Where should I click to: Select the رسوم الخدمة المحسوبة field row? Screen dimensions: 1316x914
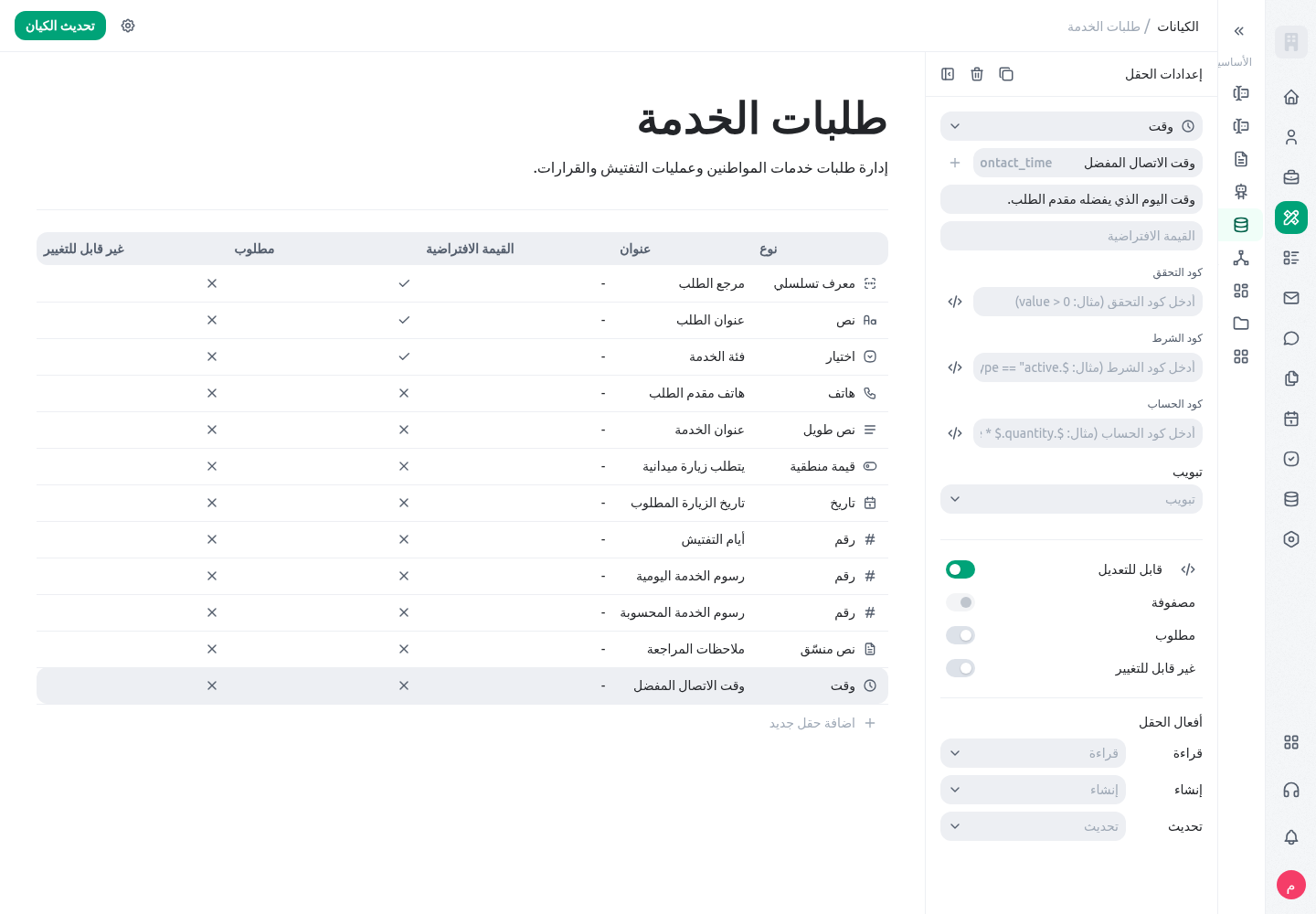pyautogui.click(x=462, y=612)
